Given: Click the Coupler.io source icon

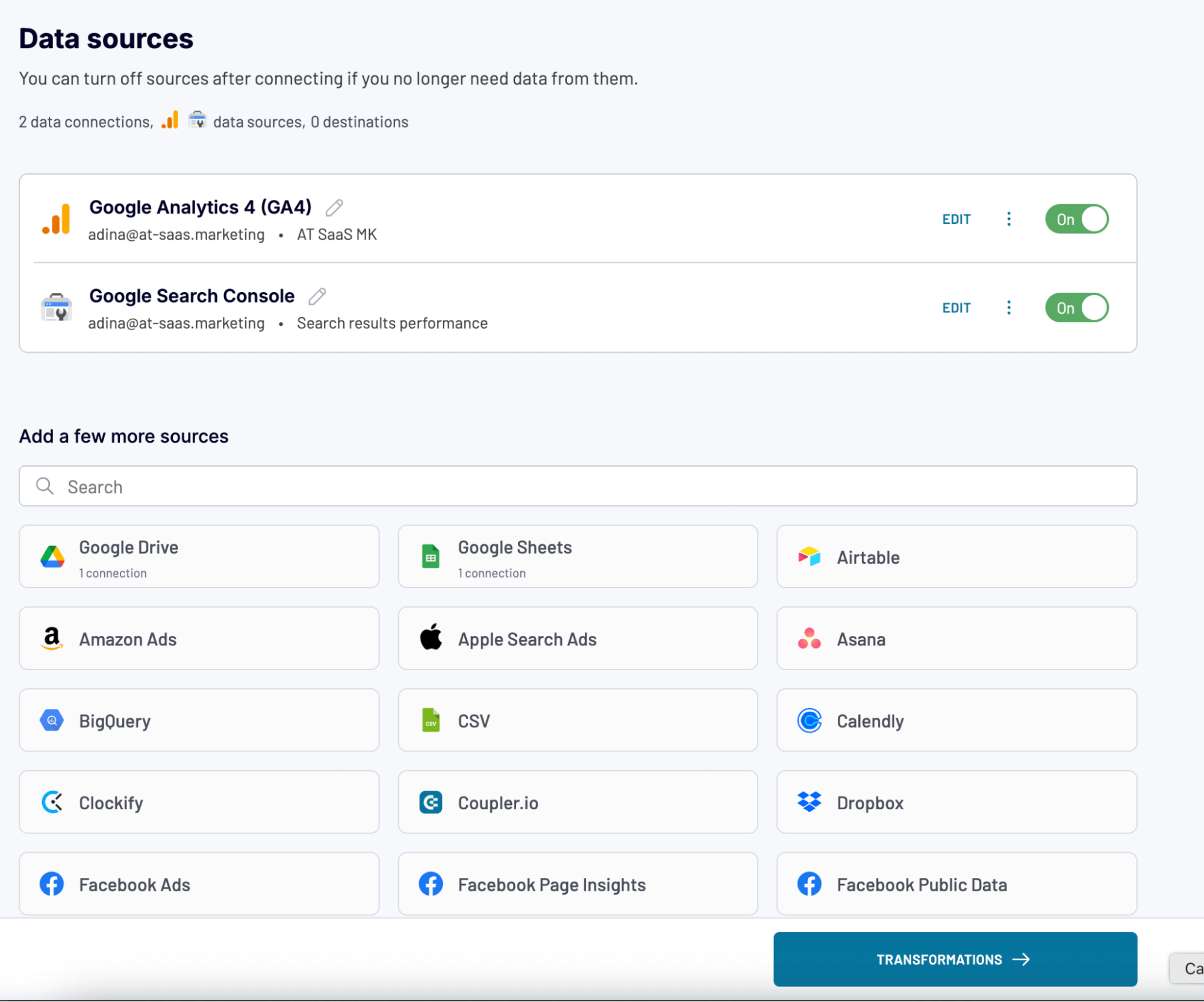Looking at the screenshot, I should click(x=430, y=802).
